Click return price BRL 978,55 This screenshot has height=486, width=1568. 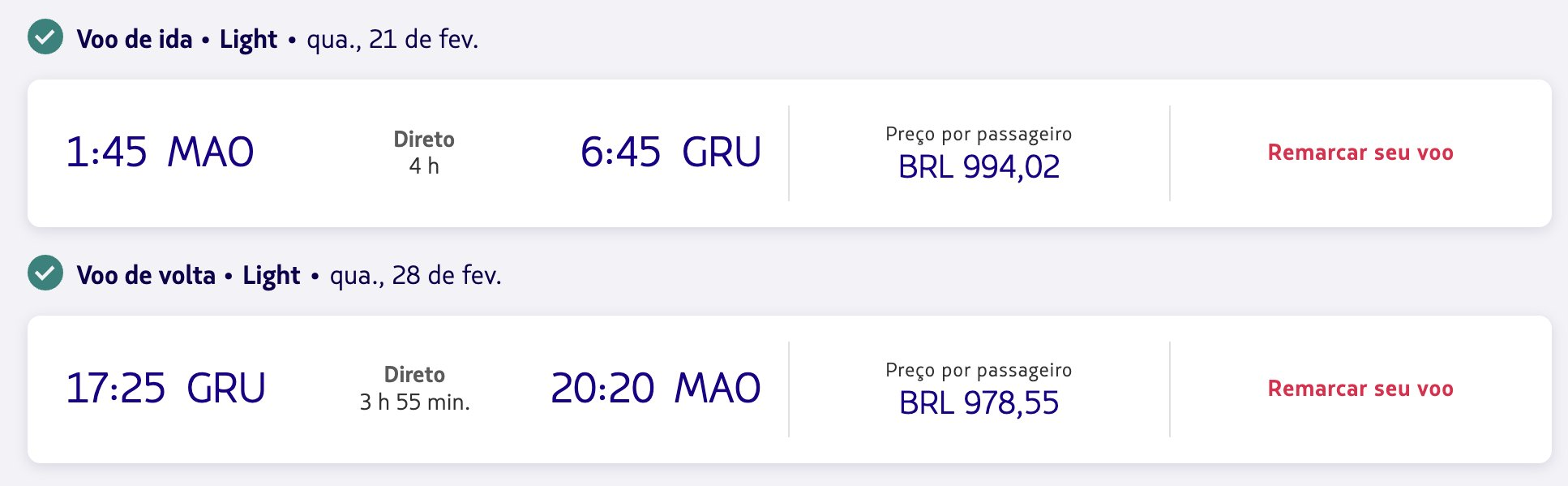(979, 403)
